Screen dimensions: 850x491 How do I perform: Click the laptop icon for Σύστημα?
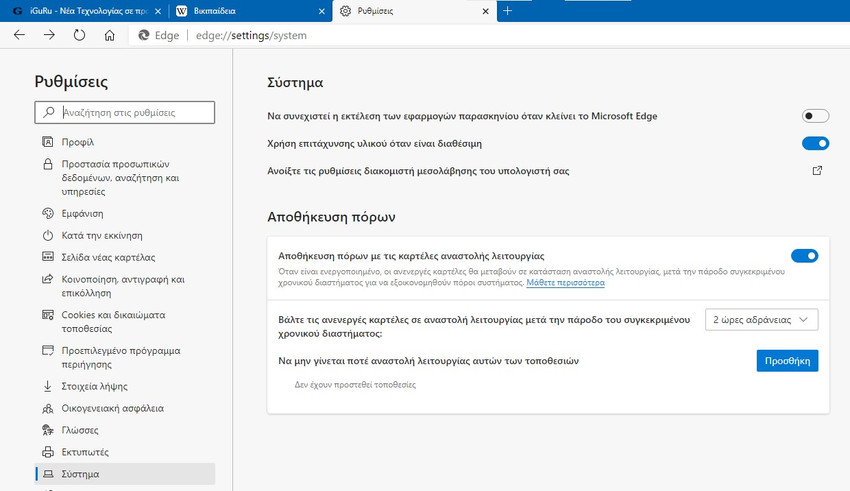point(48,474)
